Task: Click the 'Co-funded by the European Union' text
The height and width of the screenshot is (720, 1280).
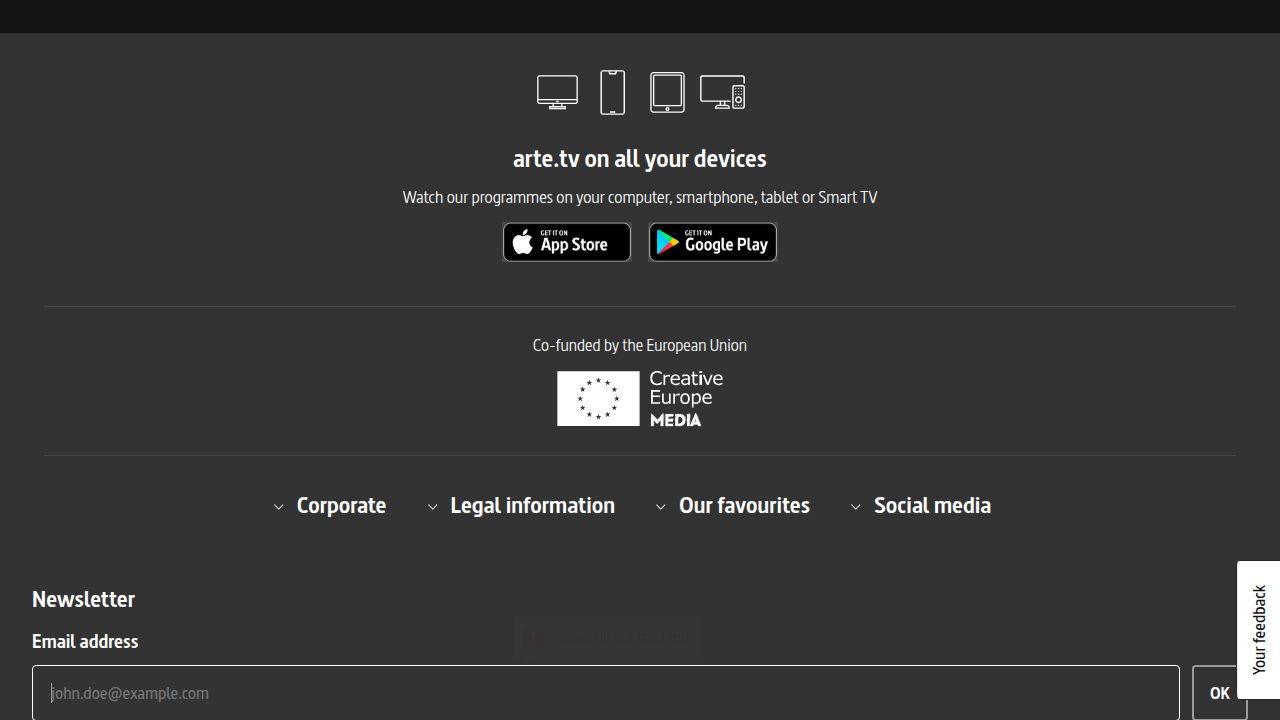Action: tap(640, 345)
